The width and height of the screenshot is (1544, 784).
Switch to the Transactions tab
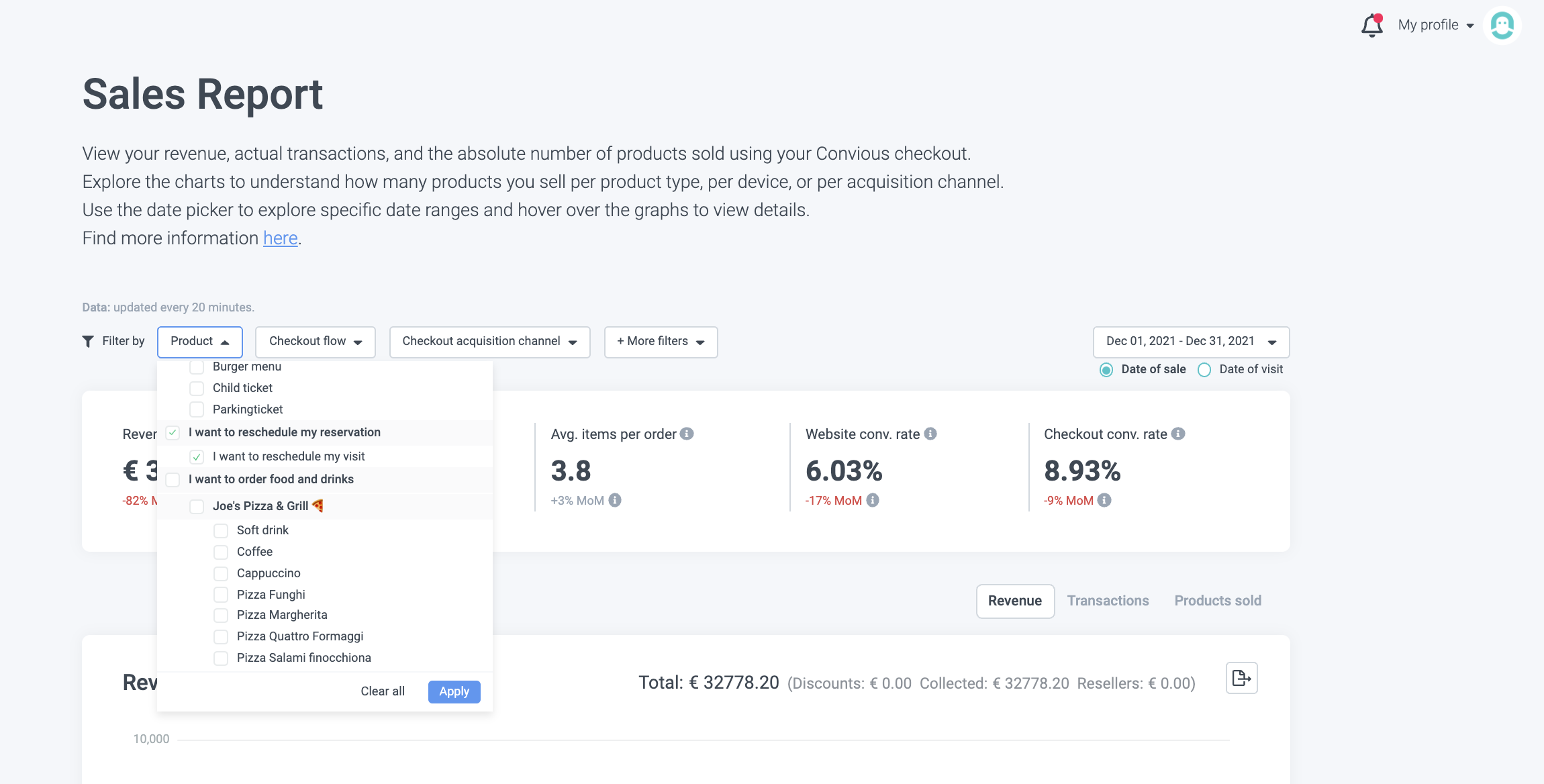point(1108,601)
